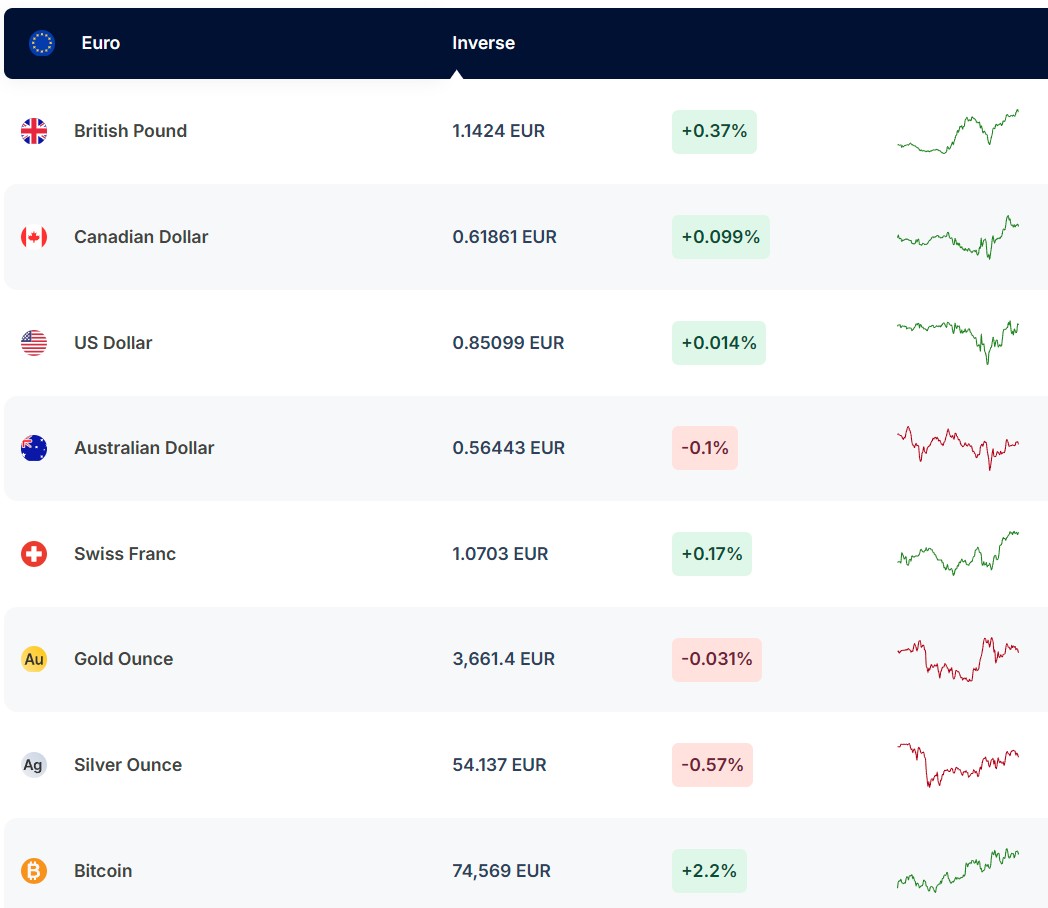This screenshot has width=1048, height=908.
Task: Click the Australian flag icon
Action: tap(34, 448)
